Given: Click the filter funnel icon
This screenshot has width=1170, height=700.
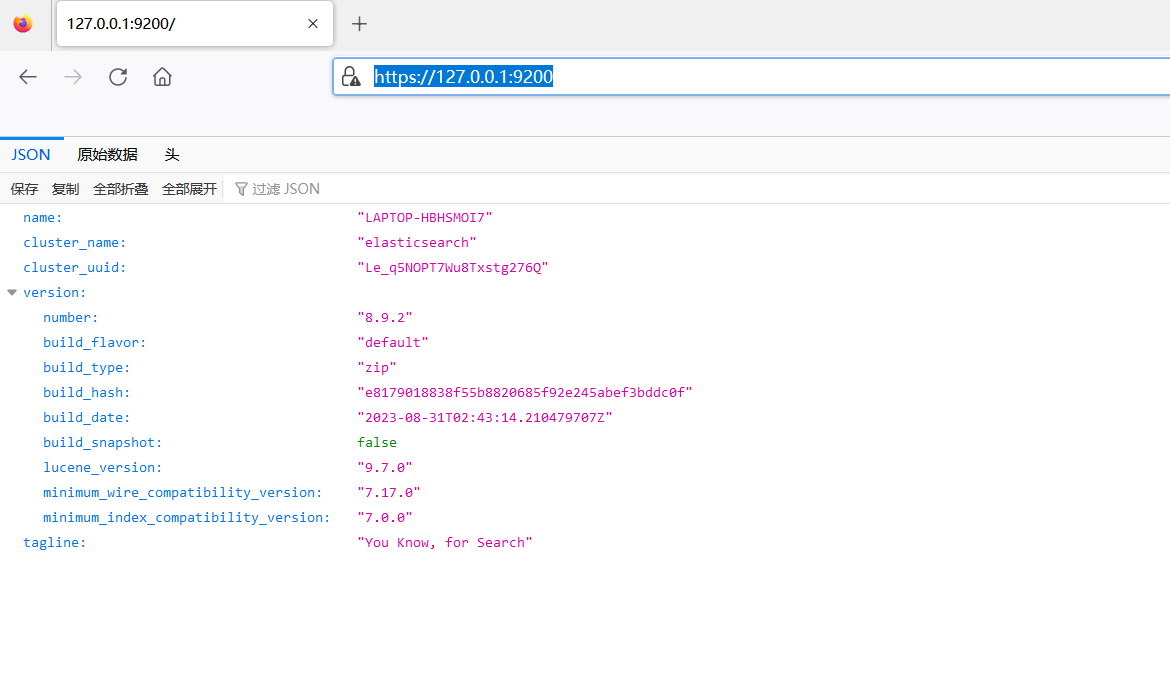Looking at the screenshot, I should (241, 189).
